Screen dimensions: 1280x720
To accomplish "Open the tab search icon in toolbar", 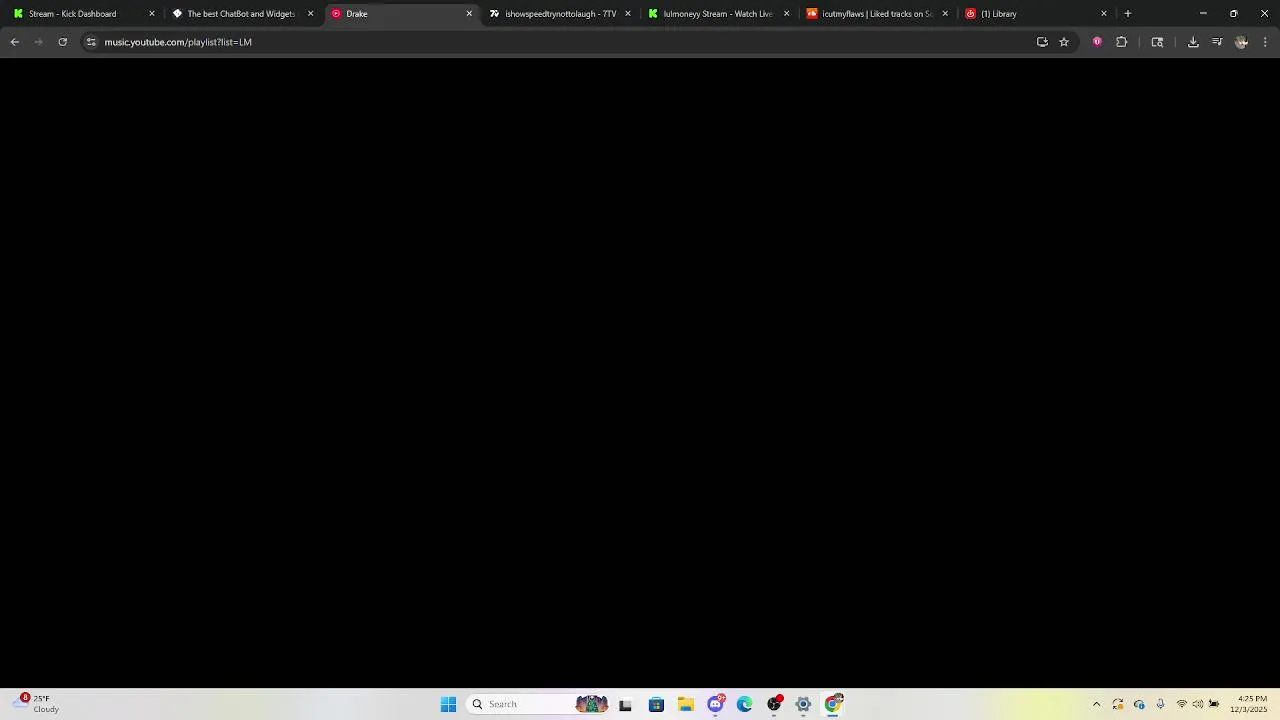I will point(1157,42).
